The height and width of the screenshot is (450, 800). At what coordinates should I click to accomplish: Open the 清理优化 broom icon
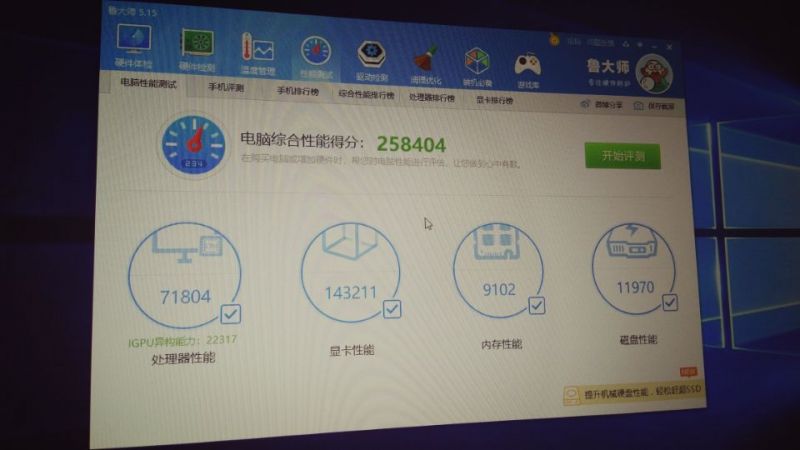pos(426,59)
